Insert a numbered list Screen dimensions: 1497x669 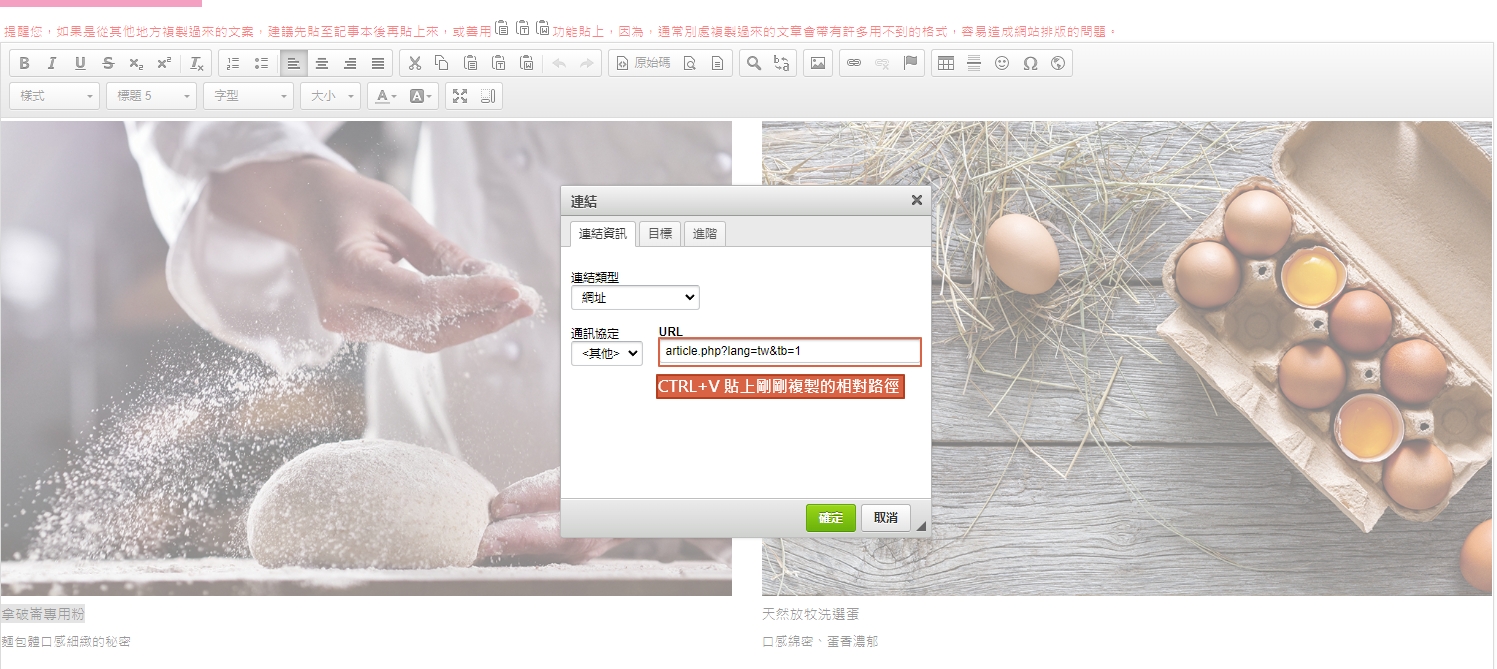[233, 63]
